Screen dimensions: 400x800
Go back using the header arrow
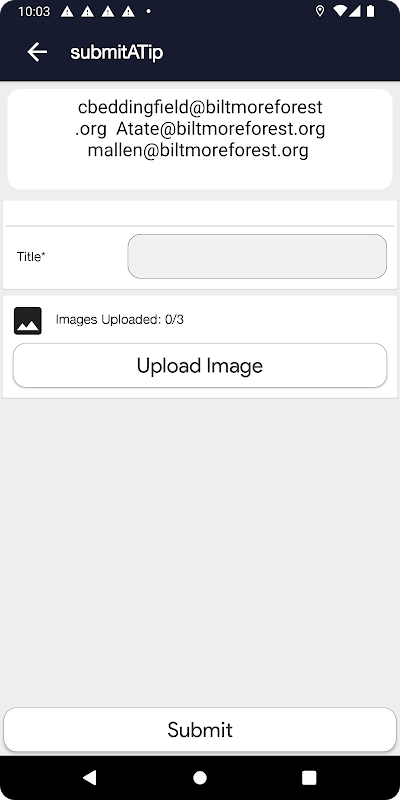coord(37,52)
